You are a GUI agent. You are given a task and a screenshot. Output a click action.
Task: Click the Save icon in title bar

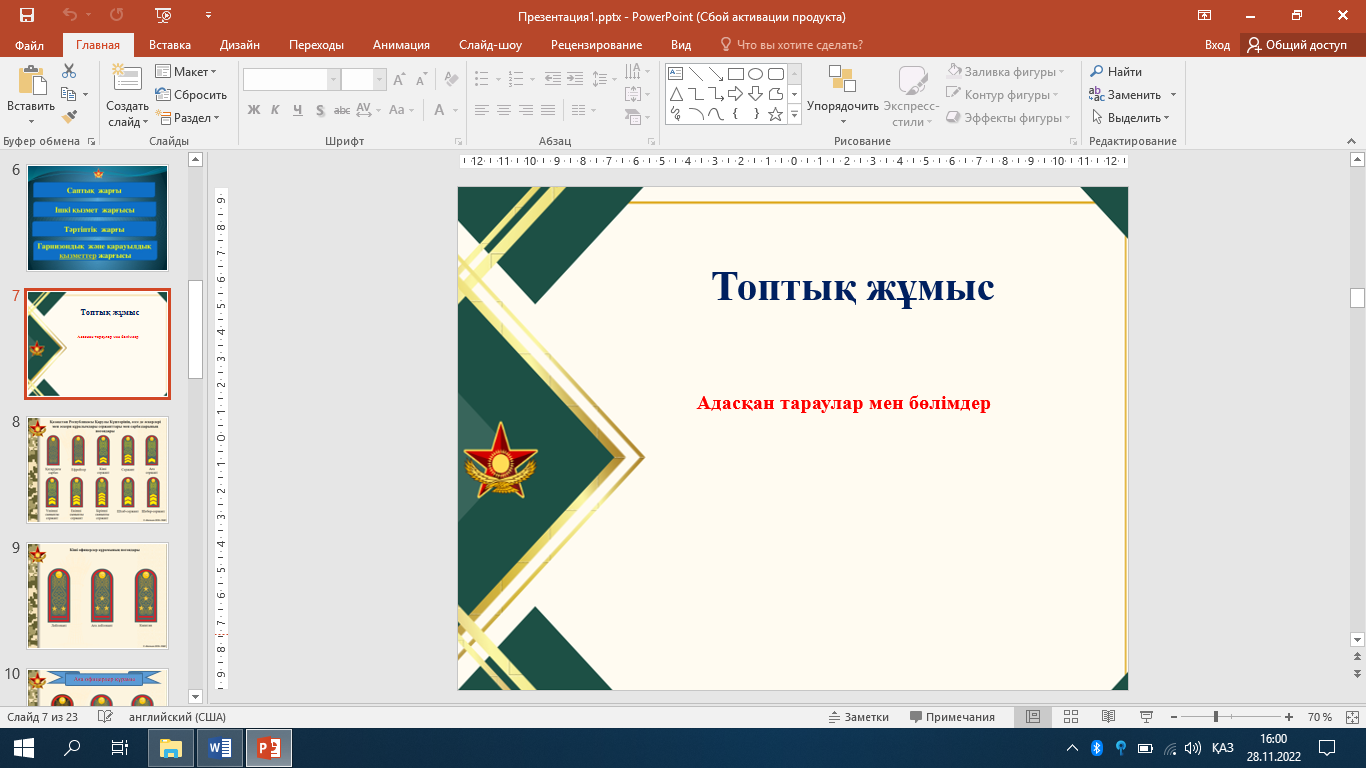coord(26,16)
